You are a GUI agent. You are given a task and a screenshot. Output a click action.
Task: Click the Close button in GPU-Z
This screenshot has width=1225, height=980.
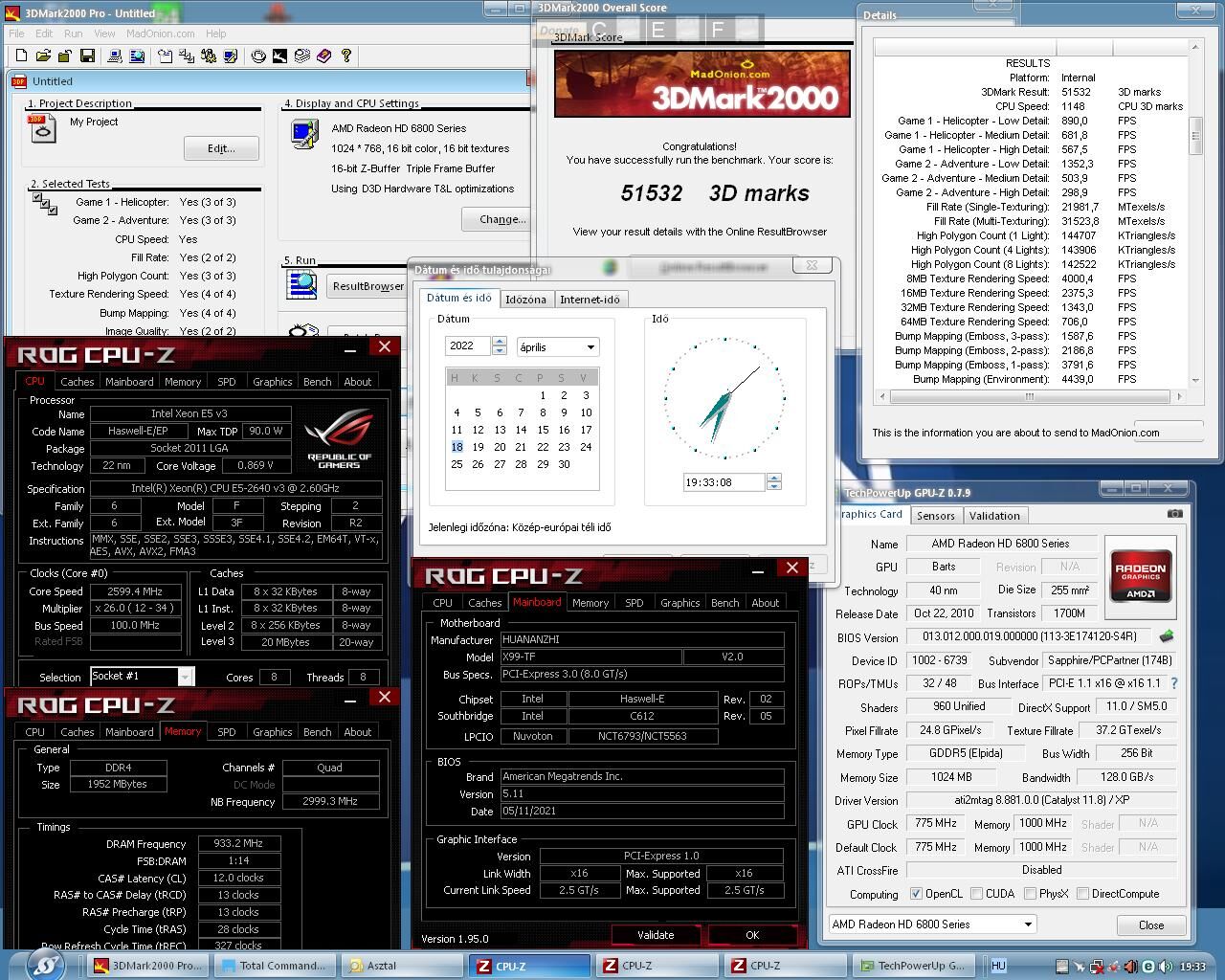coord(1151,925)
